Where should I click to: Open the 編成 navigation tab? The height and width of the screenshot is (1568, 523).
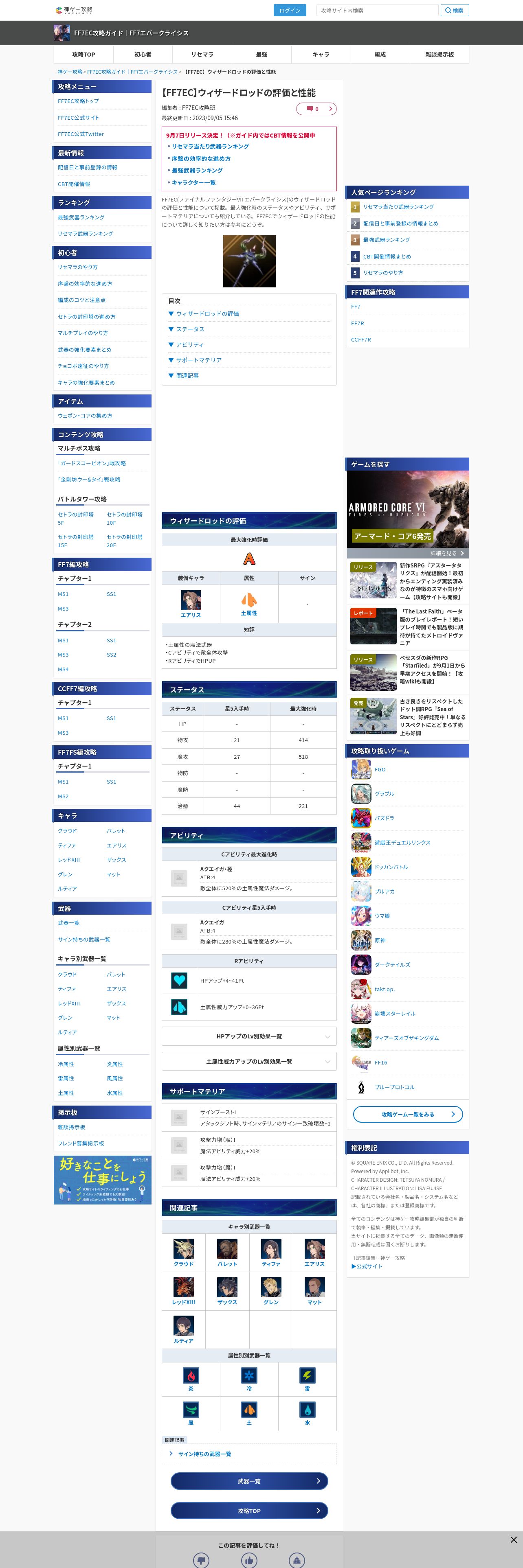380,54
